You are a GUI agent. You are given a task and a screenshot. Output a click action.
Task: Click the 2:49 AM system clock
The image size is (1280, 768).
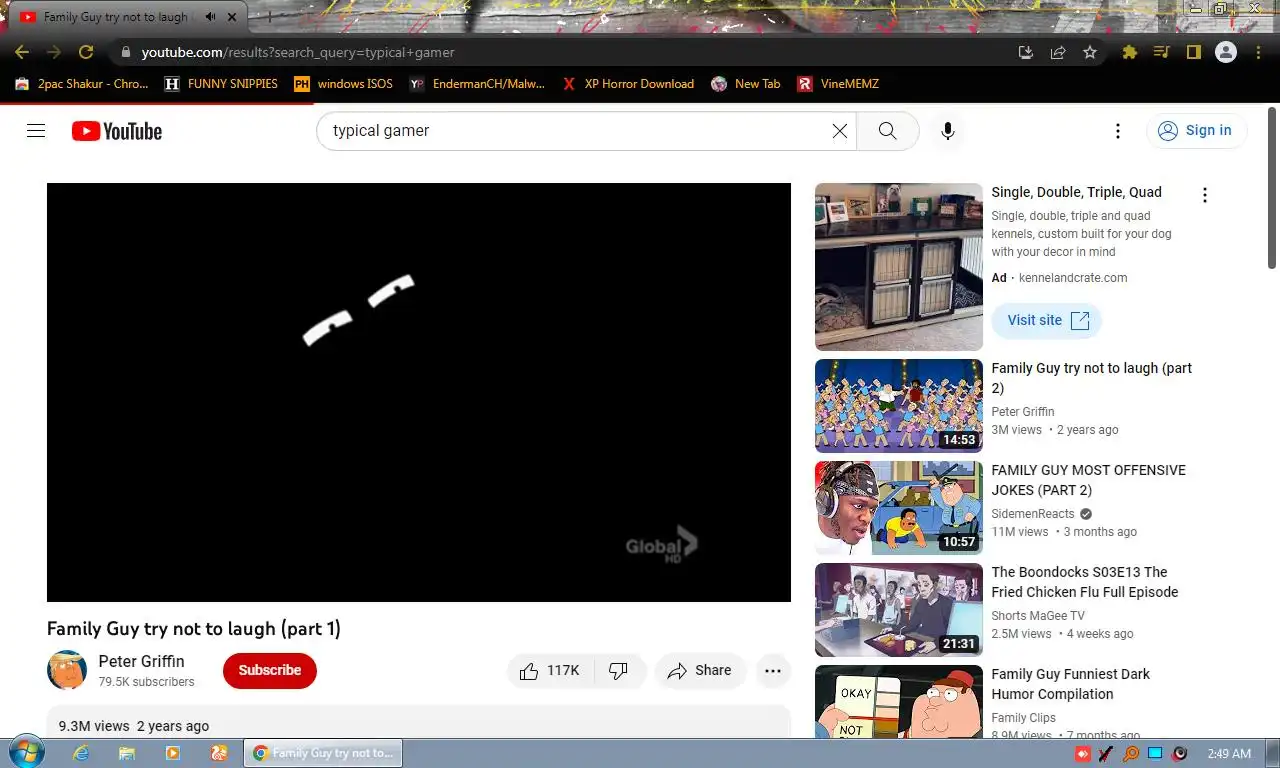tap(1229, 754)
